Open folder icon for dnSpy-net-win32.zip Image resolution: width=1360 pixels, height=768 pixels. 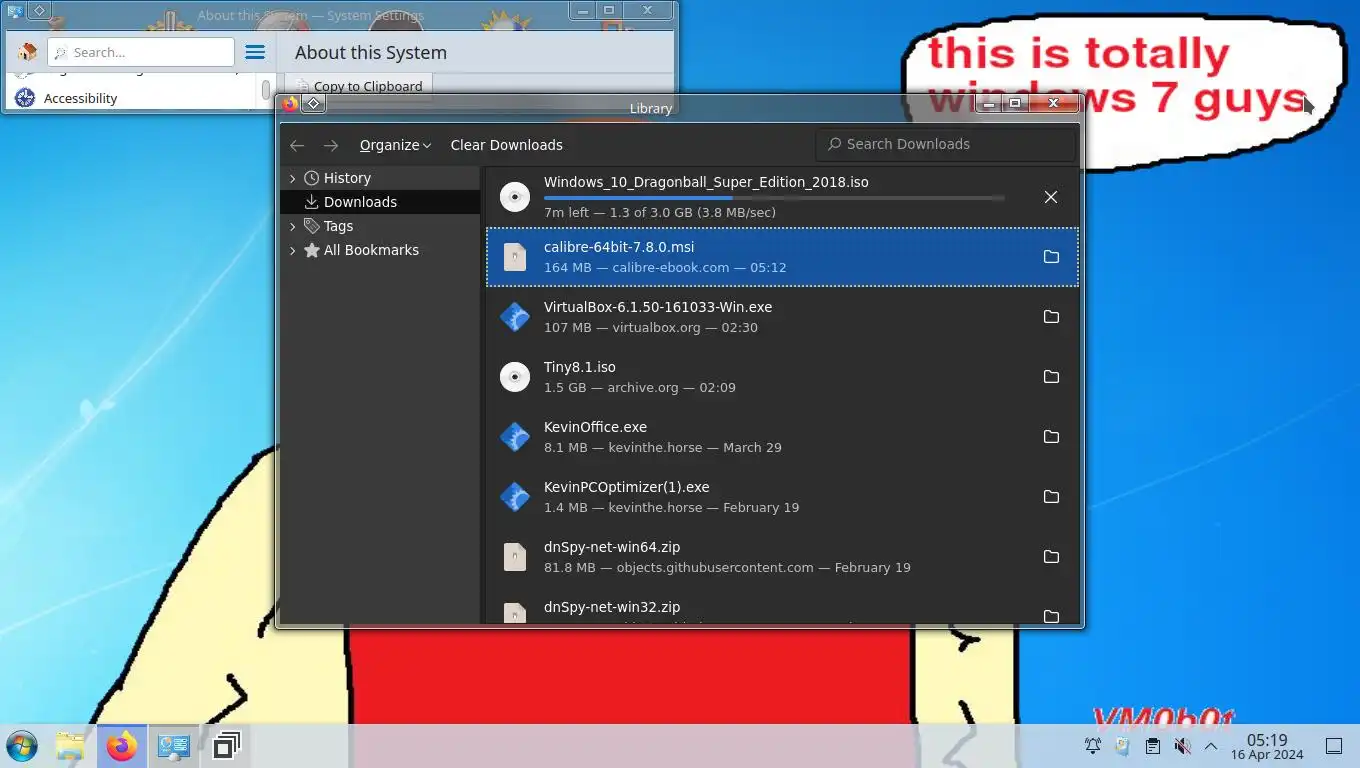tap(1051, 615)
